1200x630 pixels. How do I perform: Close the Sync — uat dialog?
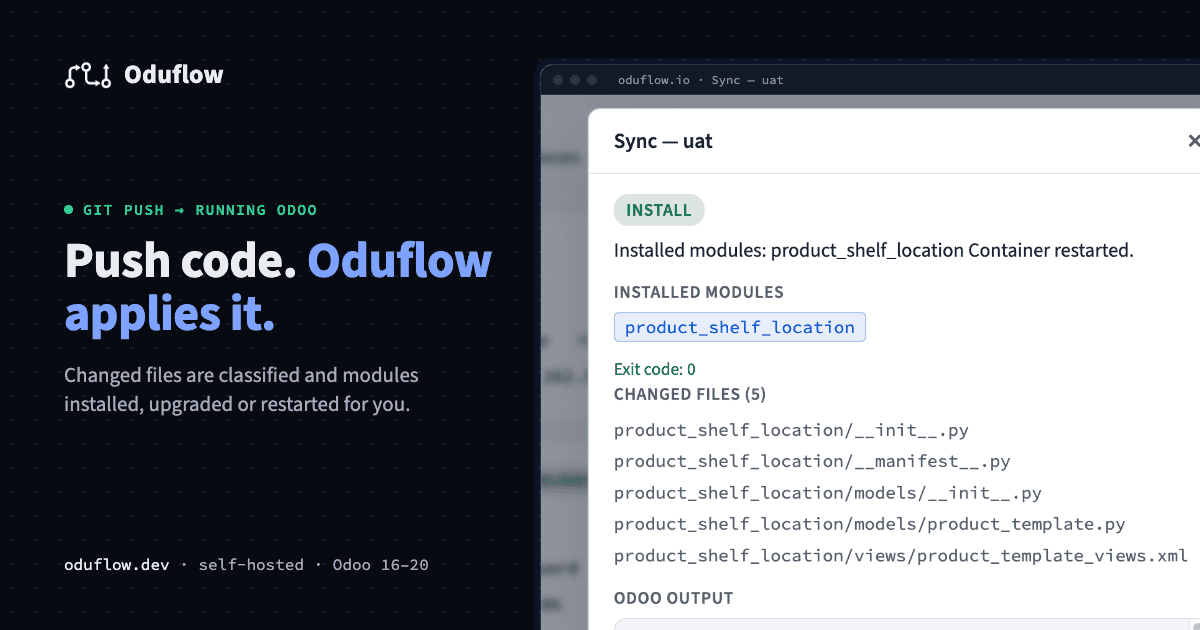coord(1193,141)
